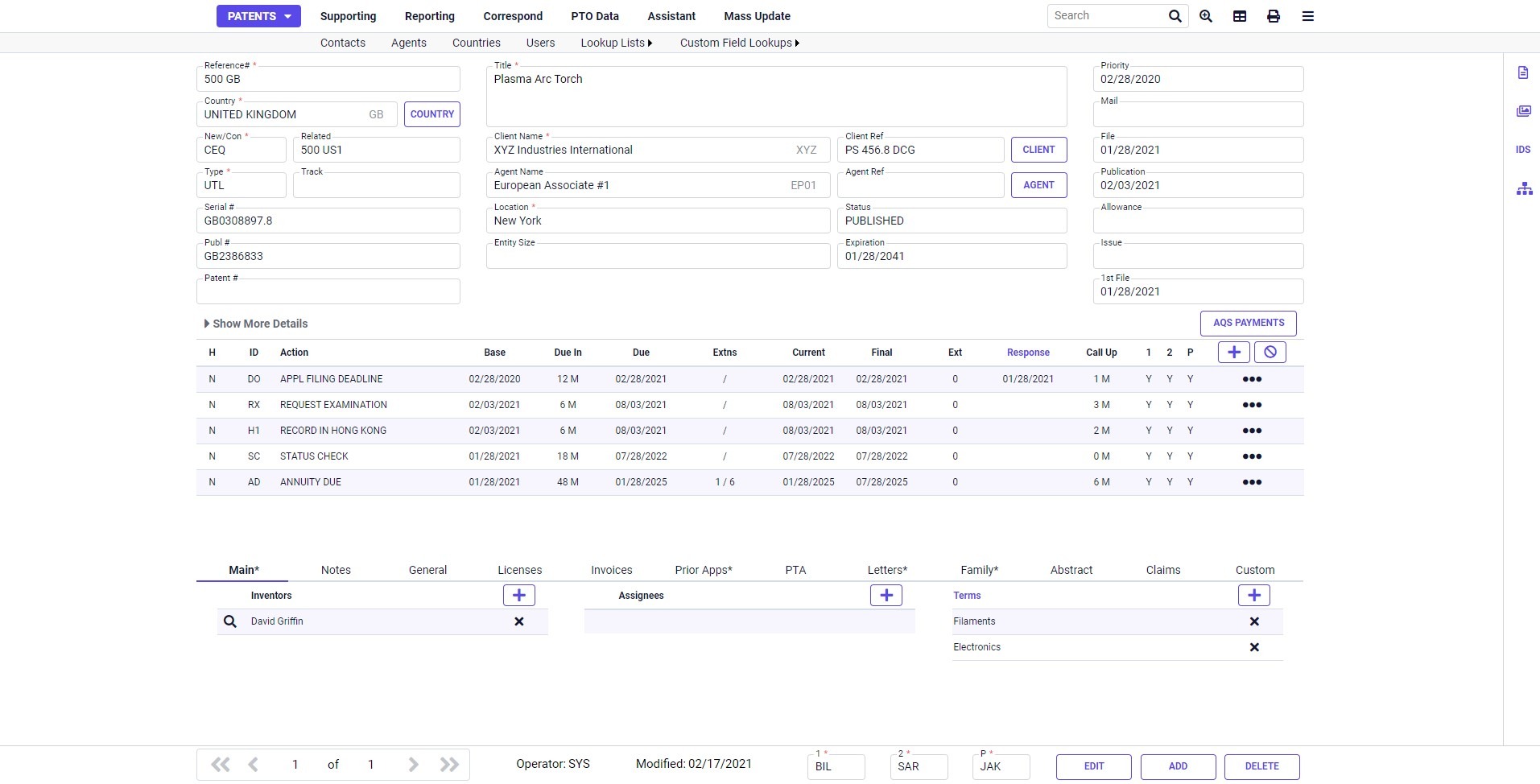
Task: Switch to the Notes tab
Action: pyautogui.click(x=336, y=570)
